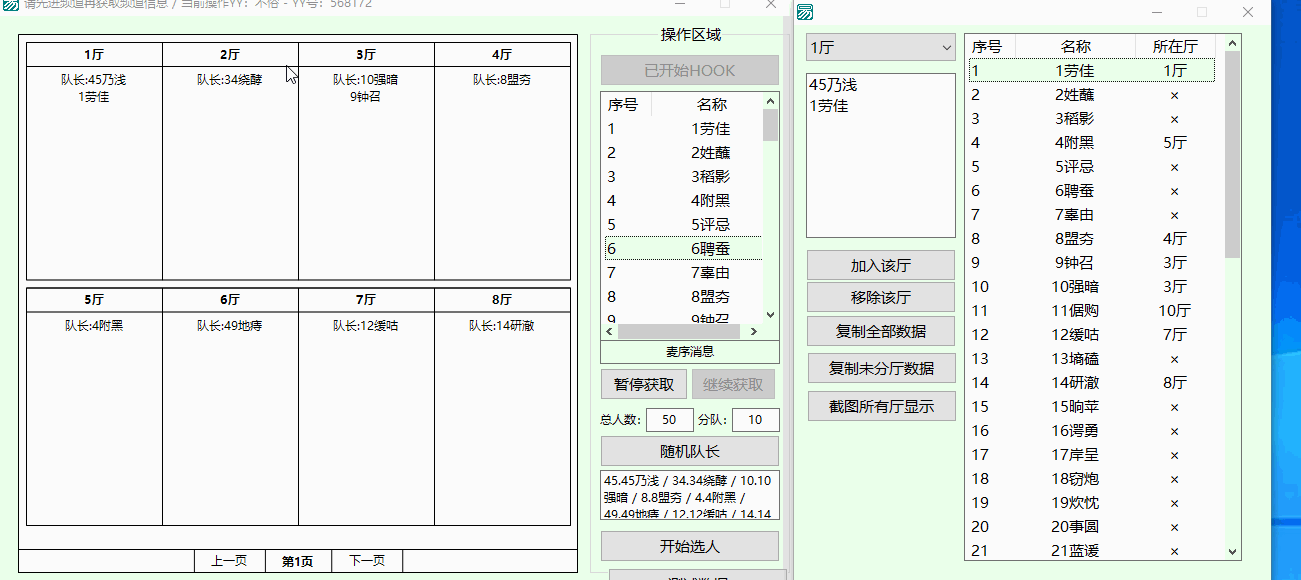The width and height of the screenshot is (1301, 580).
Task: Click down arrow of right table scrollbar
Action: 1232,552
